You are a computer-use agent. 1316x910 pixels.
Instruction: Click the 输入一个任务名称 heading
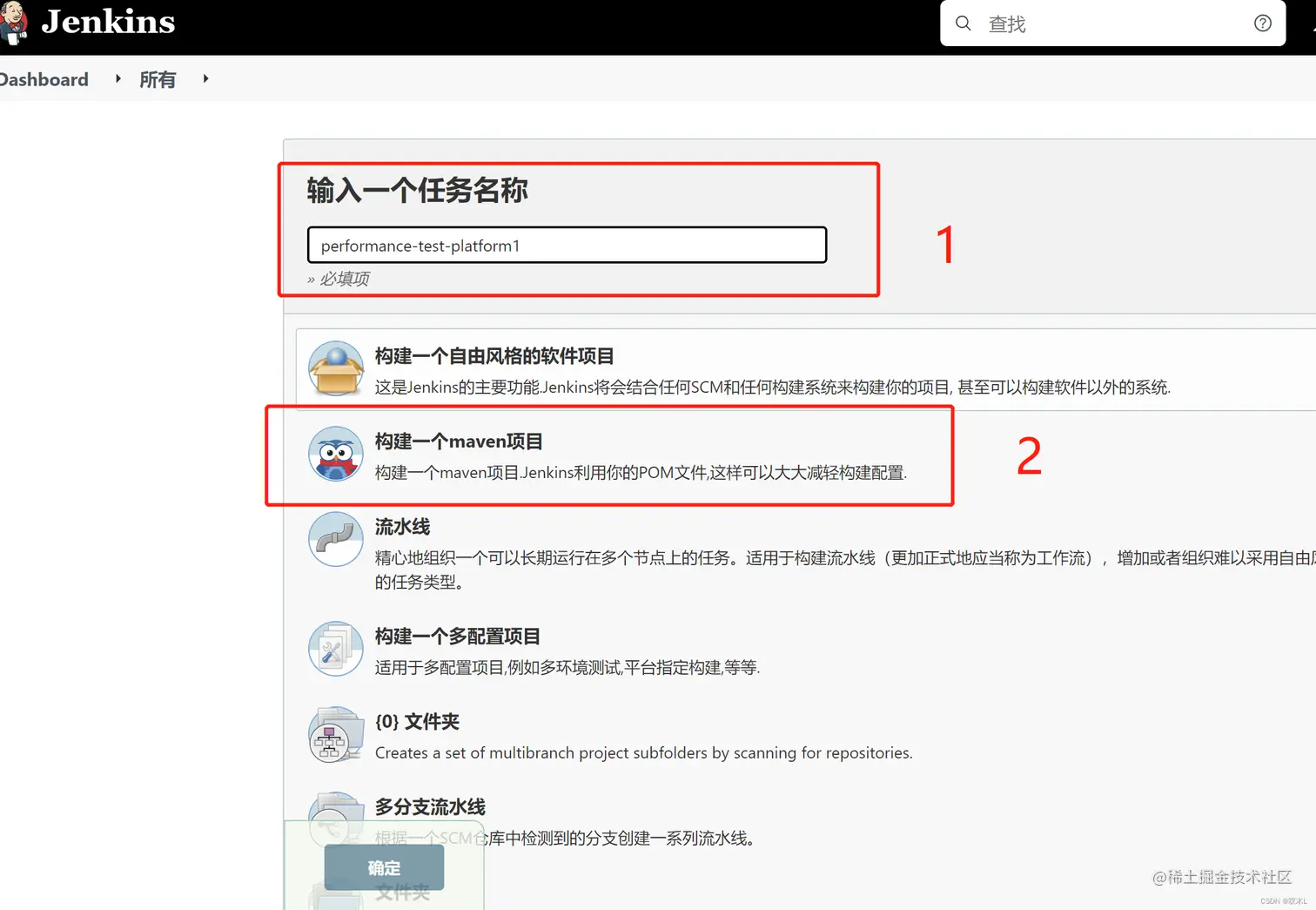pyautogui.click(x=417, y=191)
